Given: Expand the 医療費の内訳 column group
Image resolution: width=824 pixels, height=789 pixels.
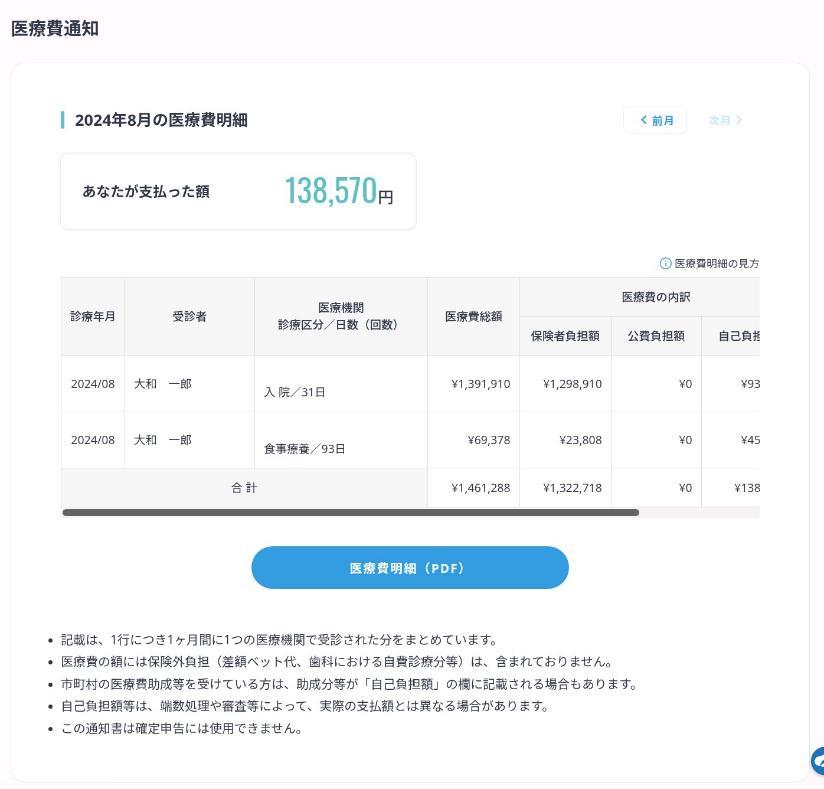Looking at the screenshot, I should (655, 297).
